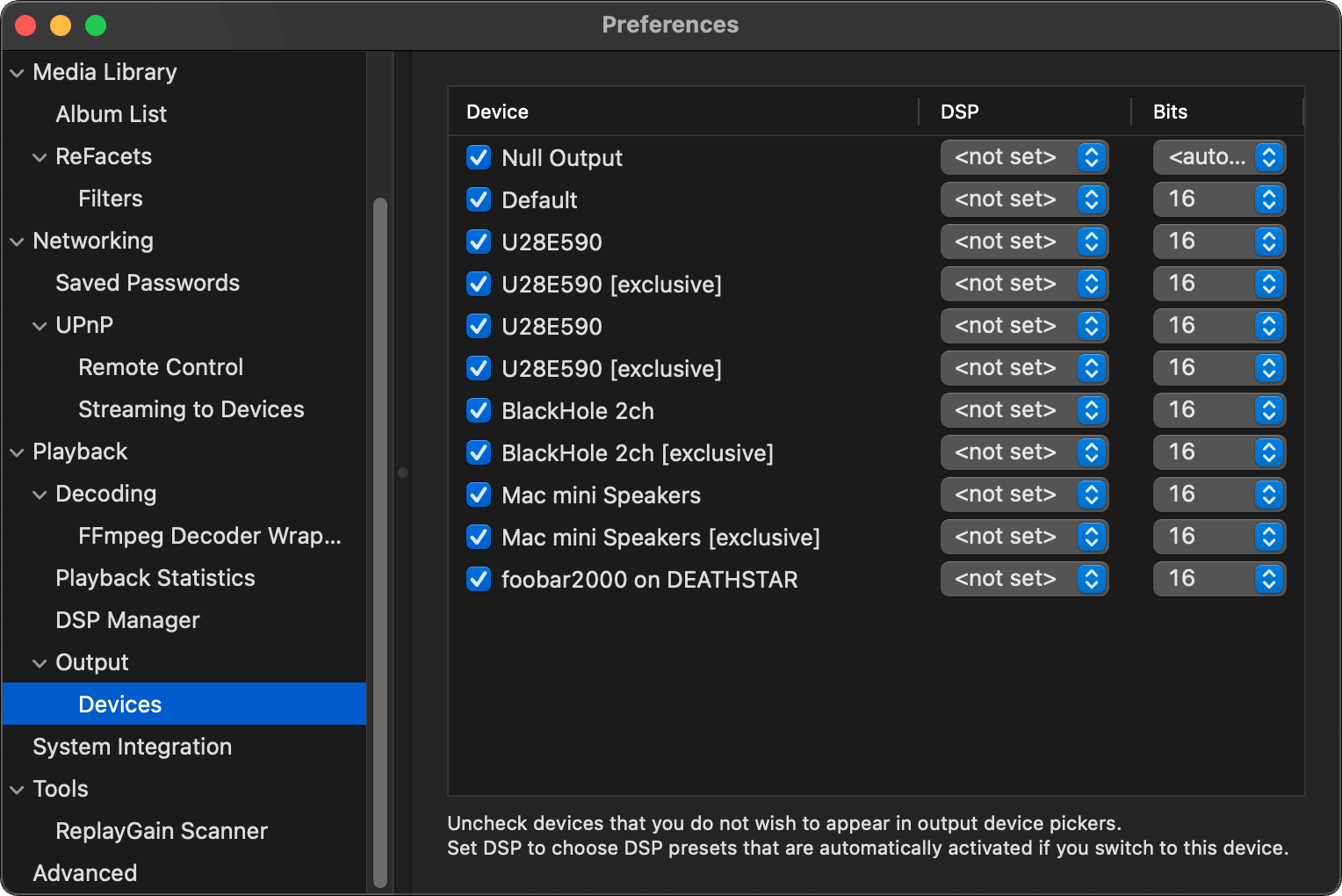Go to Streaming to Devices page

coord(191,409)
